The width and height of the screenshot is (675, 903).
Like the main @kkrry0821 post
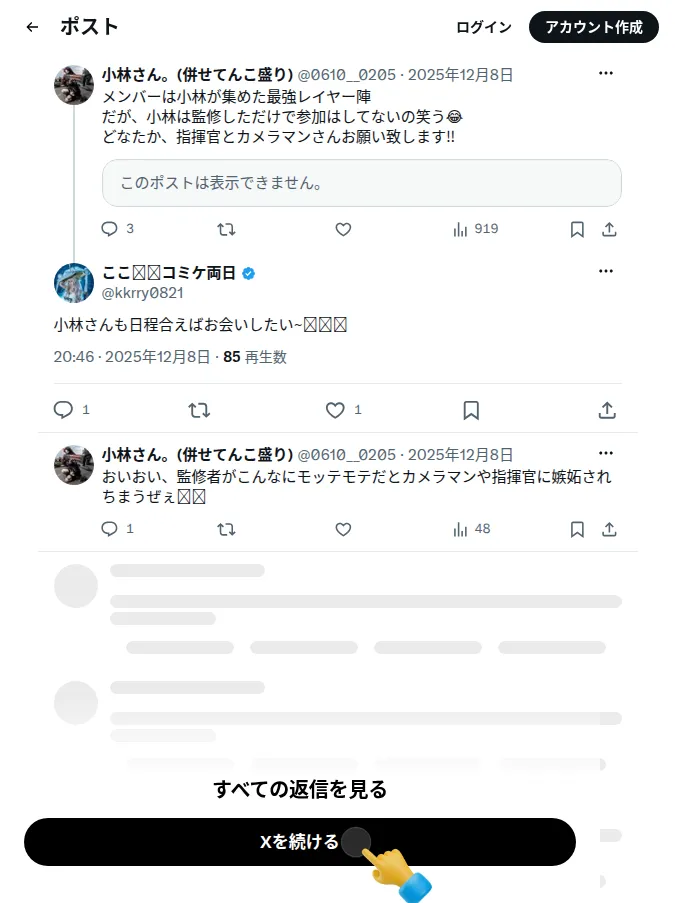pos(335,410)
